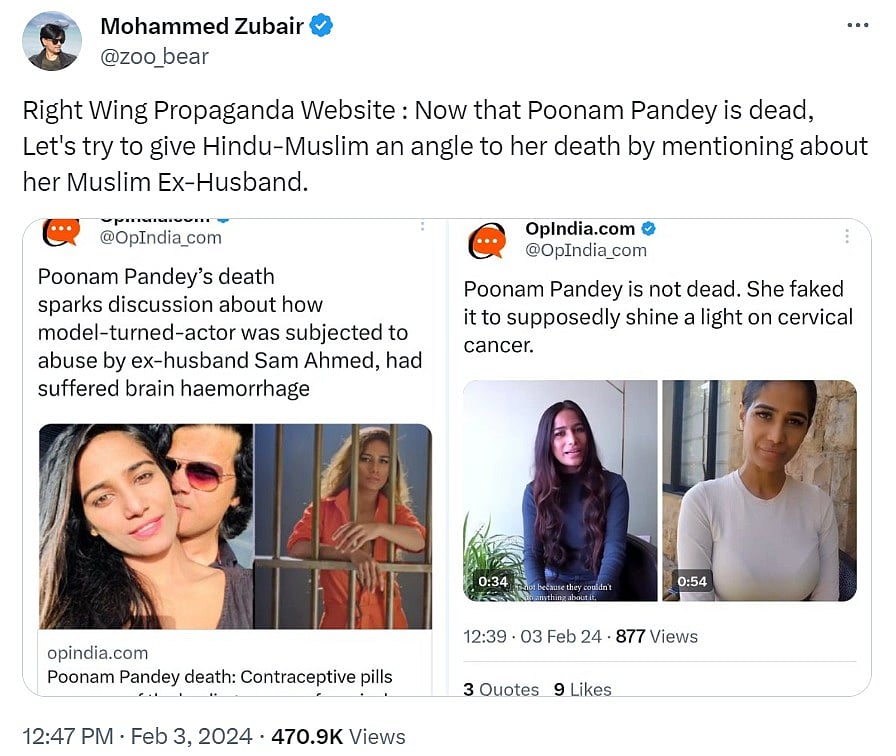The image size is (896, 756).
Task: Play the 0:34 video thumbnail
Action: (560, 490)
